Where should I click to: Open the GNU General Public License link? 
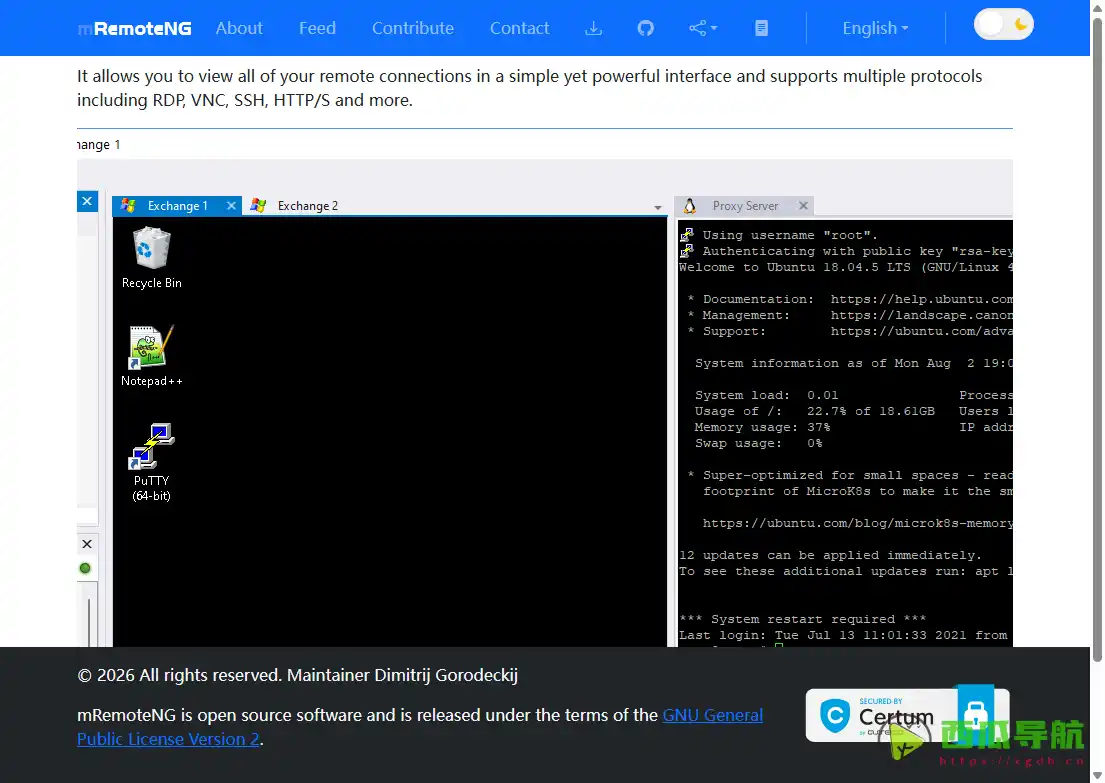point(712,716)
